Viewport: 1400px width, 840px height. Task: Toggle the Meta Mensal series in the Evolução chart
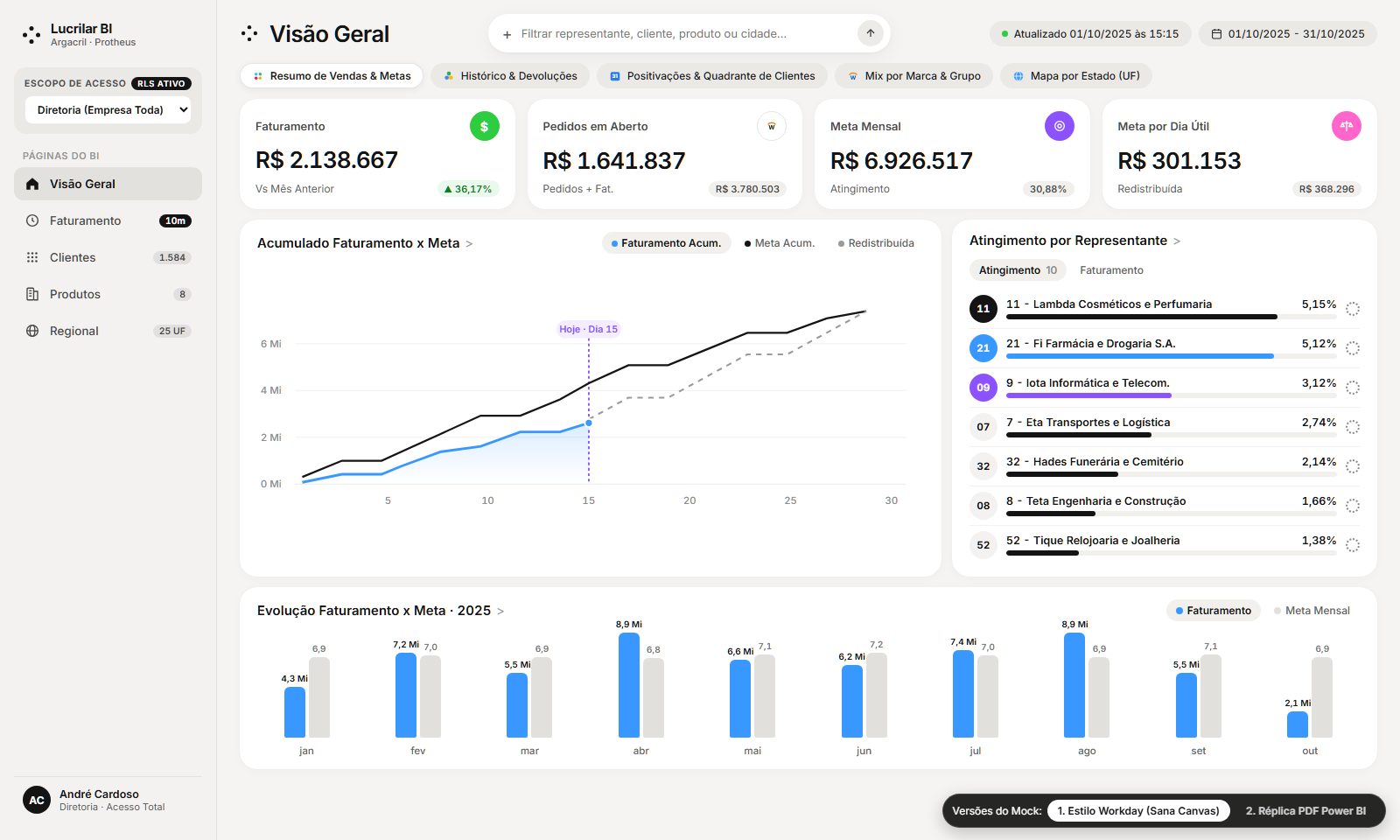click(1312, 611)
